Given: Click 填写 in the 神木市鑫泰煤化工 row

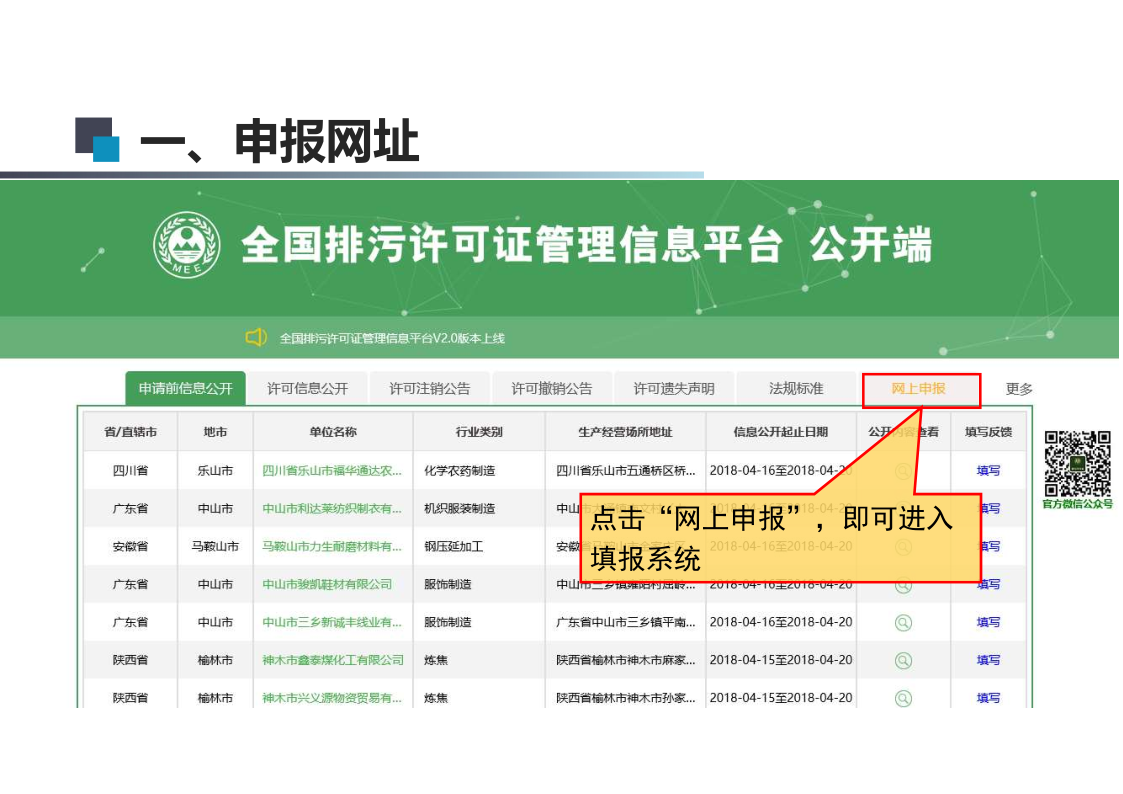Looking at the screenshot, I should coord(988,661).
